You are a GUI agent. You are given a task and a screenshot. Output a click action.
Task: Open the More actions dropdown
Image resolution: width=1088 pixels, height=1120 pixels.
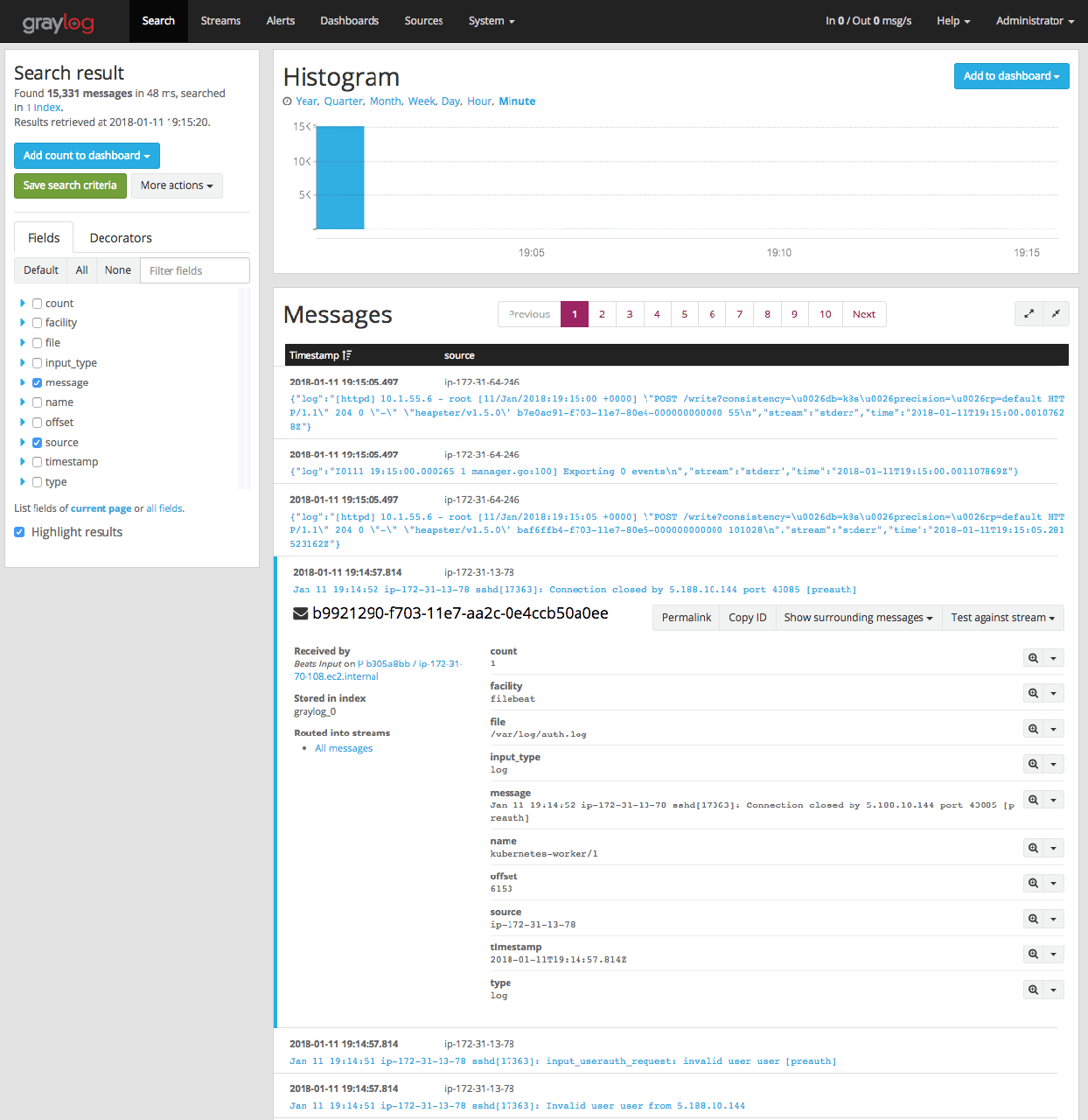177,185
